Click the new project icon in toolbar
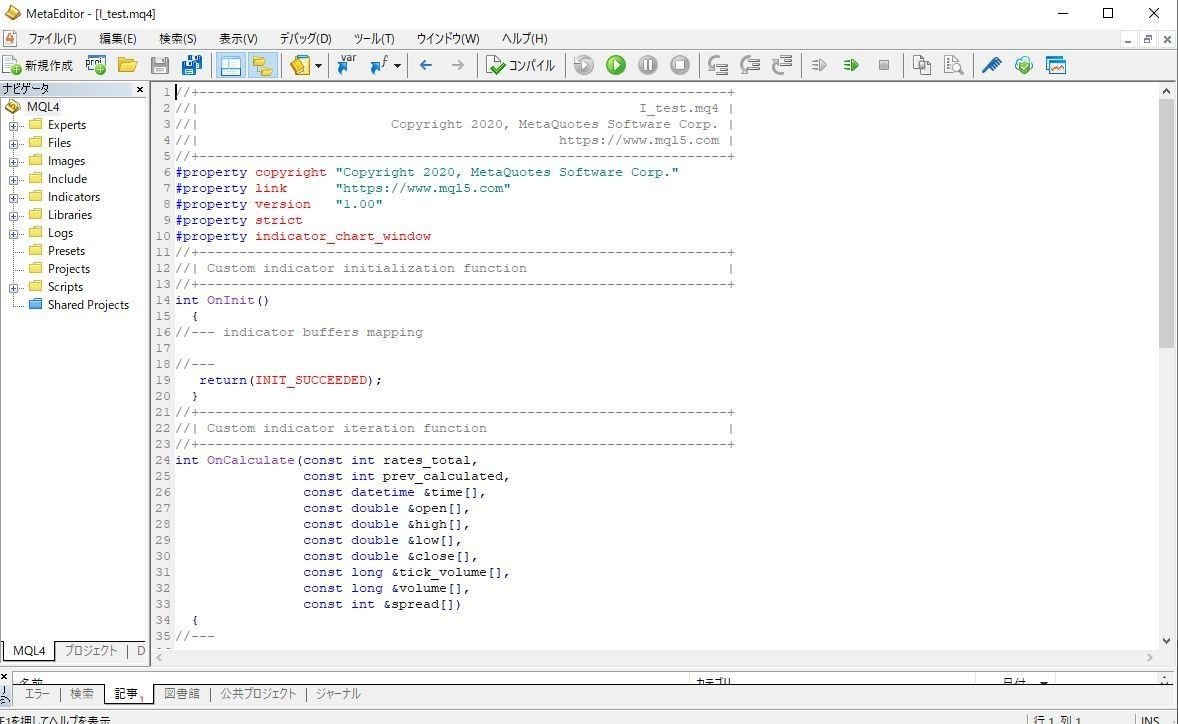1178x724 pixels. pos(96,65)
